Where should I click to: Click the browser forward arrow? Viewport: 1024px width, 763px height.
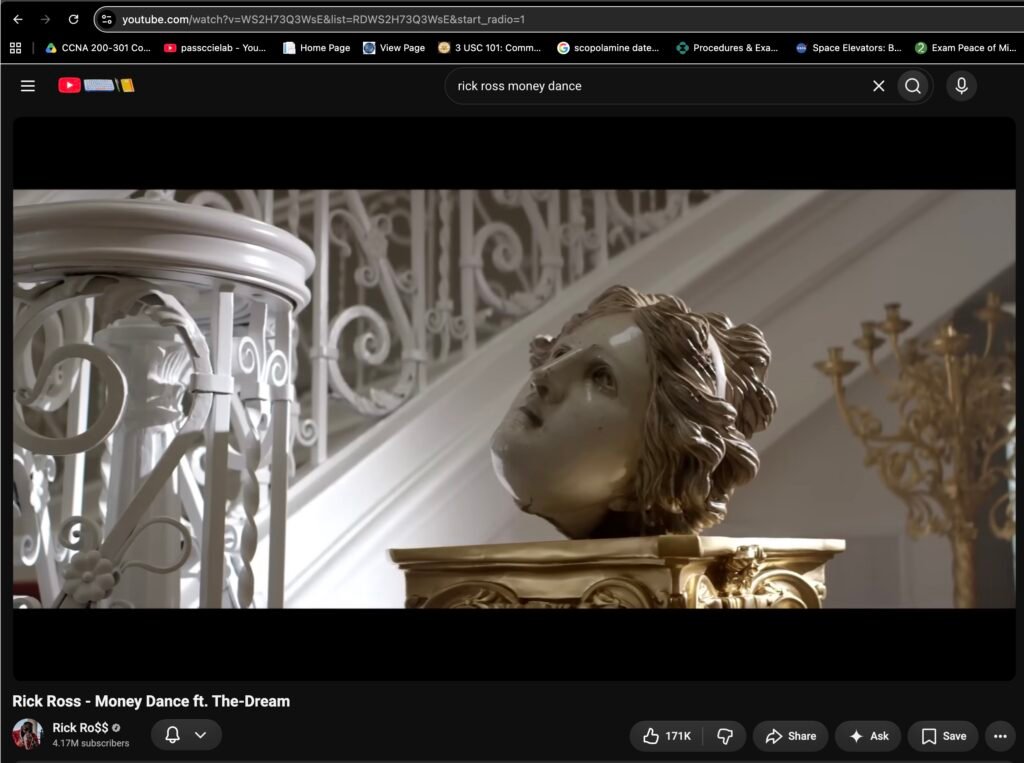pos(45,20)
